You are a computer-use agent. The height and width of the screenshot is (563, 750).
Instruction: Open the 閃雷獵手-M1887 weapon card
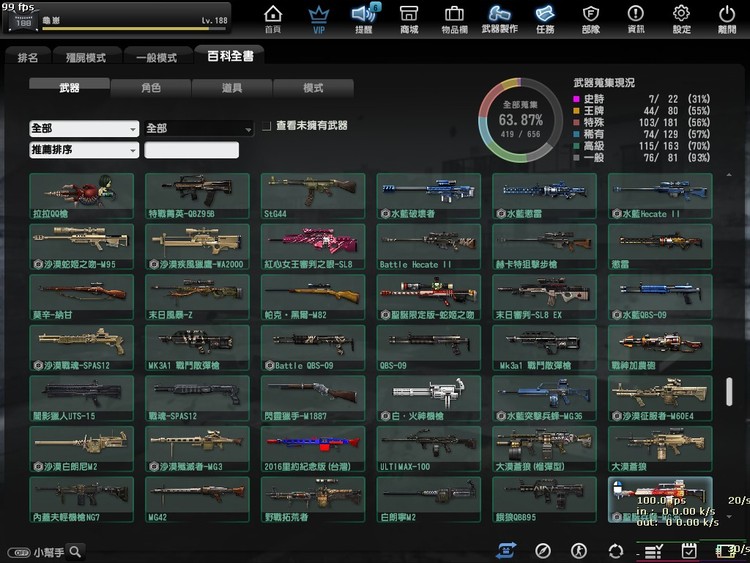click(313, 399)
